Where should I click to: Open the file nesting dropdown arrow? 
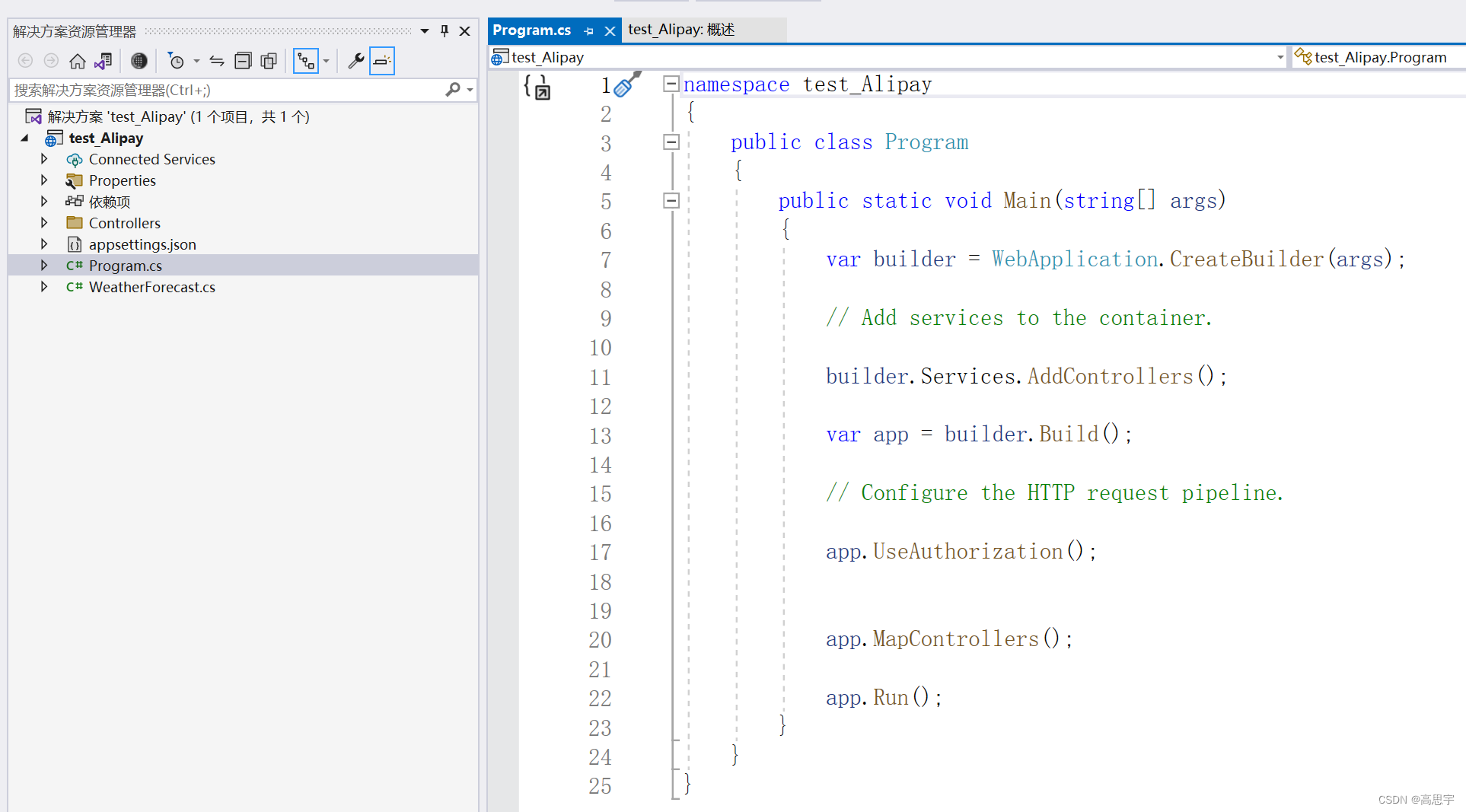click(x=326, y=61)
